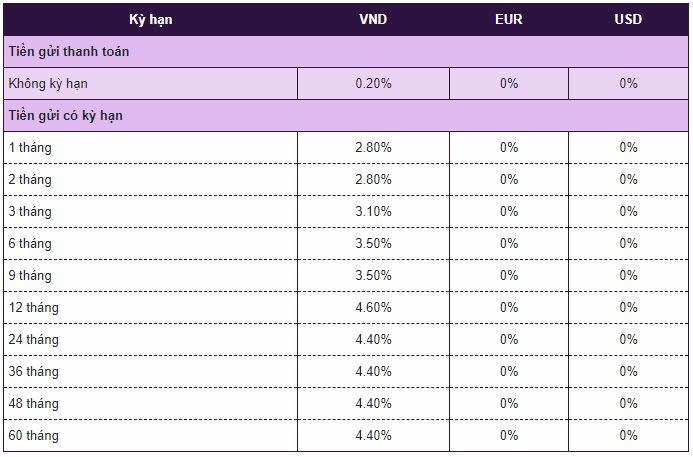Viewport: 693px width, 457px height.
Task: Click the EUR column header
Action: click(x=508, y=19)
